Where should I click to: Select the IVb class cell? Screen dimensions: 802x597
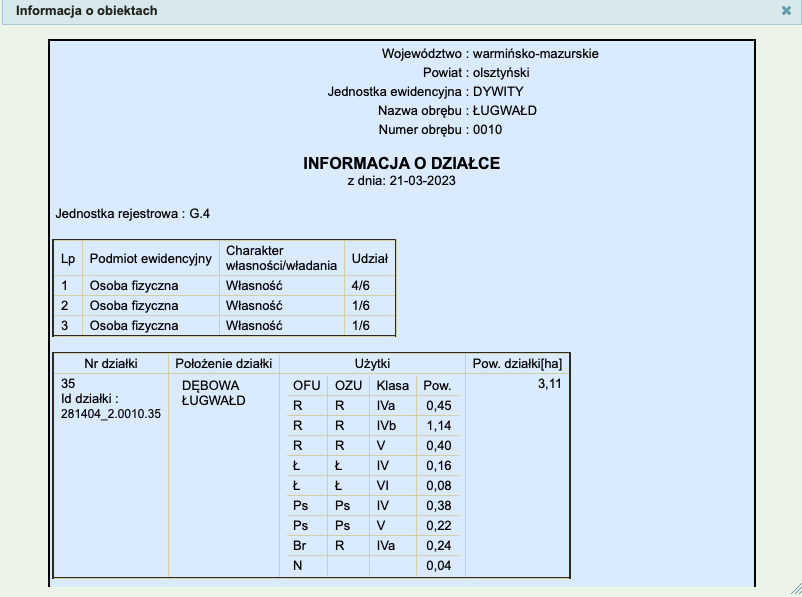pos(387,425)
